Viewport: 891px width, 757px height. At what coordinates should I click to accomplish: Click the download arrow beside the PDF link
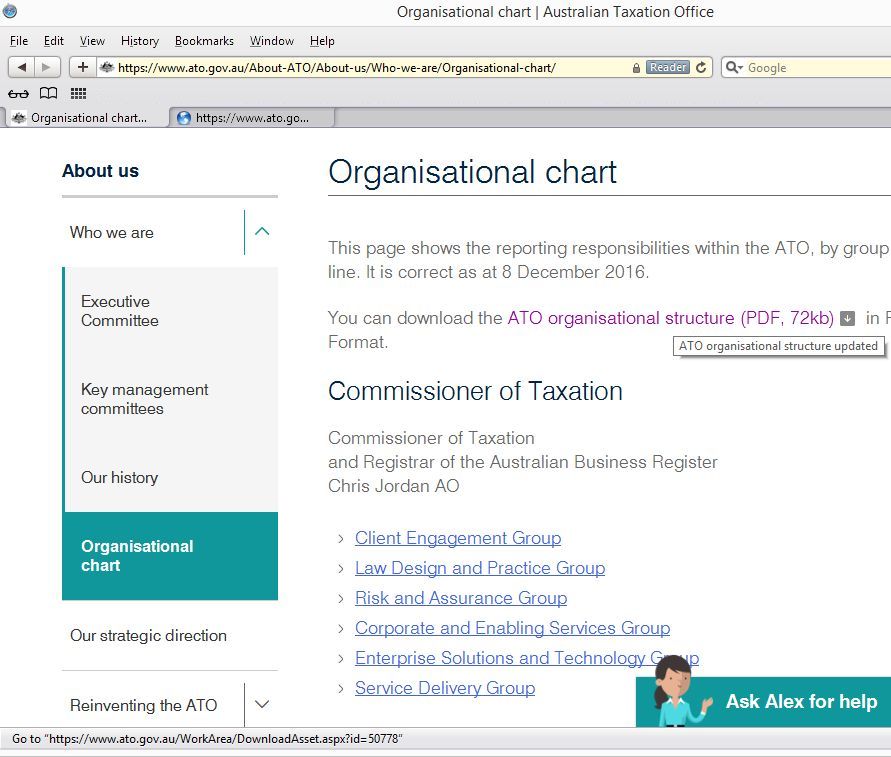click(846, 318)
